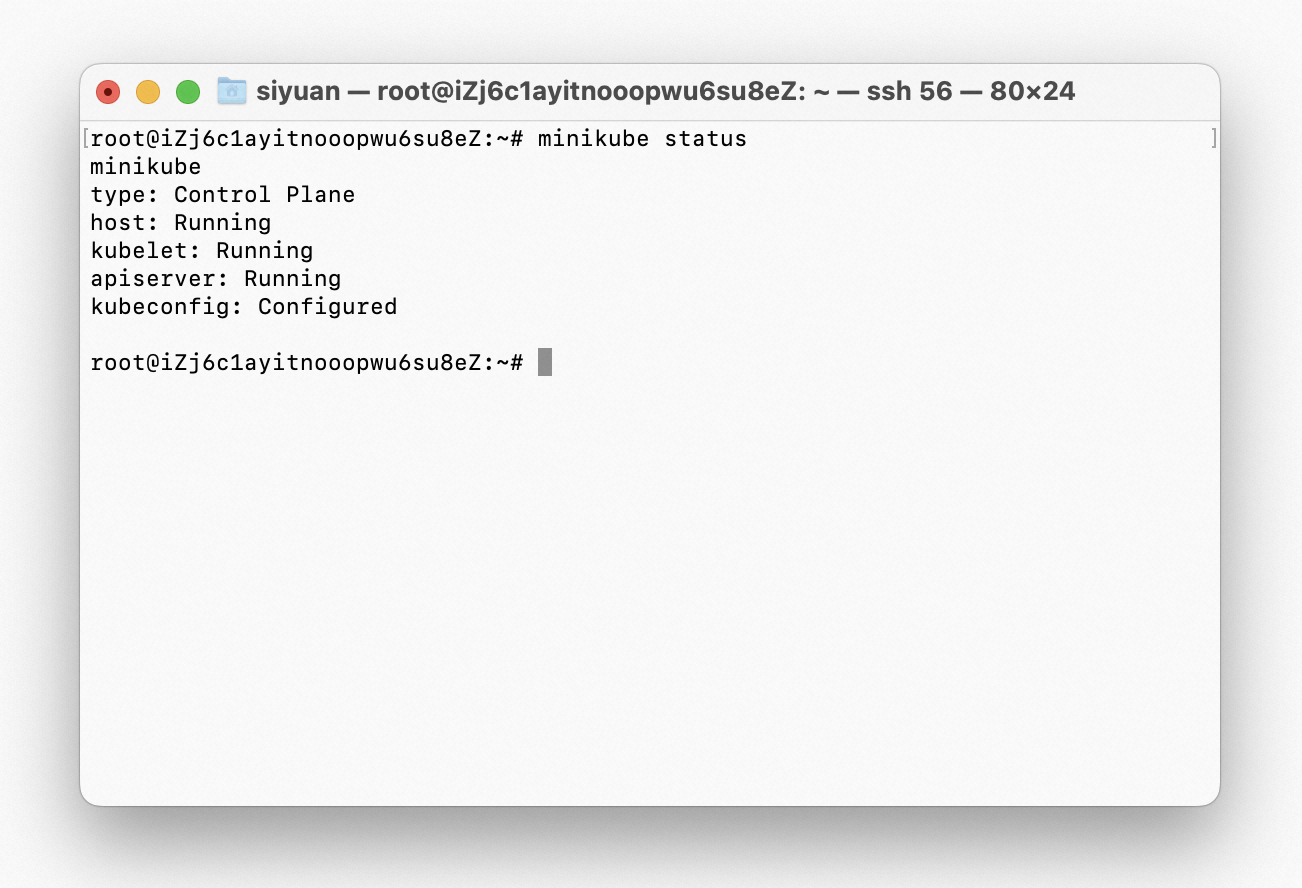Click the right bracket mark at line end
The image size is (1302, 888).
click(x=1214, y=138)
